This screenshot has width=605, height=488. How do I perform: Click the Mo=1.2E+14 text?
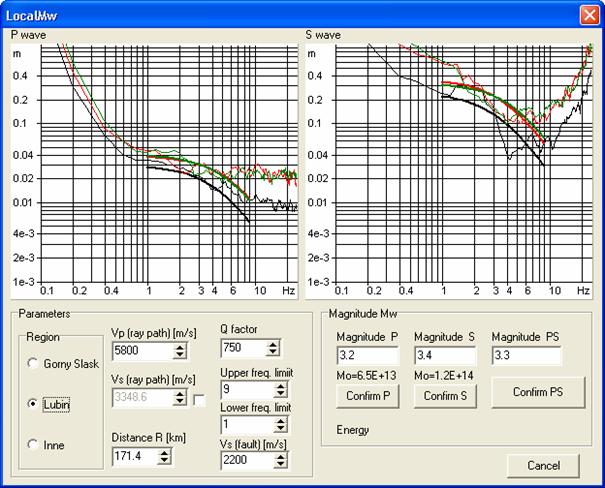(444, 376)
